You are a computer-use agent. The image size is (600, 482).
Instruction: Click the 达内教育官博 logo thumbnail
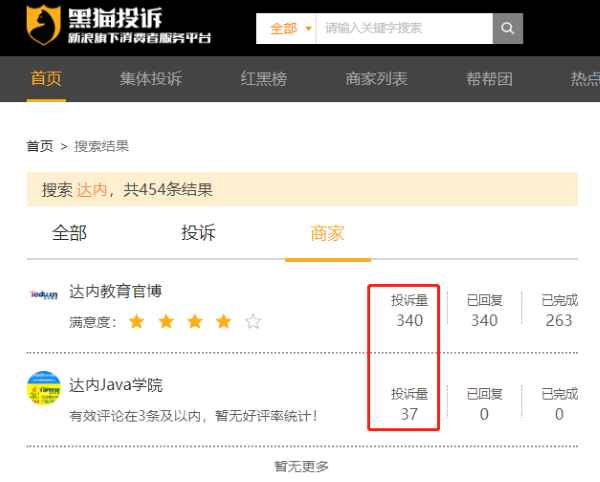[x=44, y=294]
